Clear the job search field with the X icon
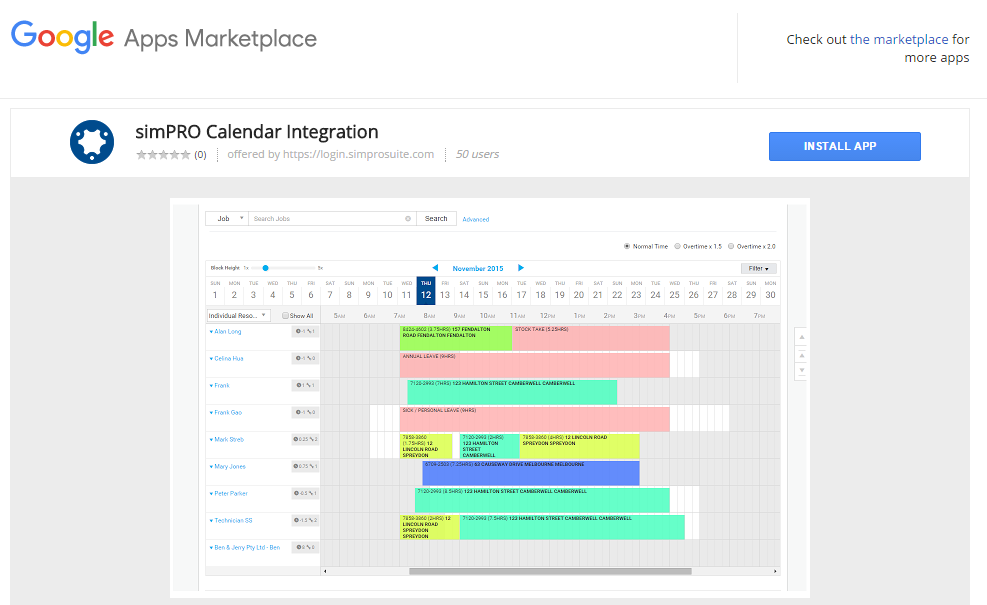This screenshot has height=605, width=987. coord(406,218)
